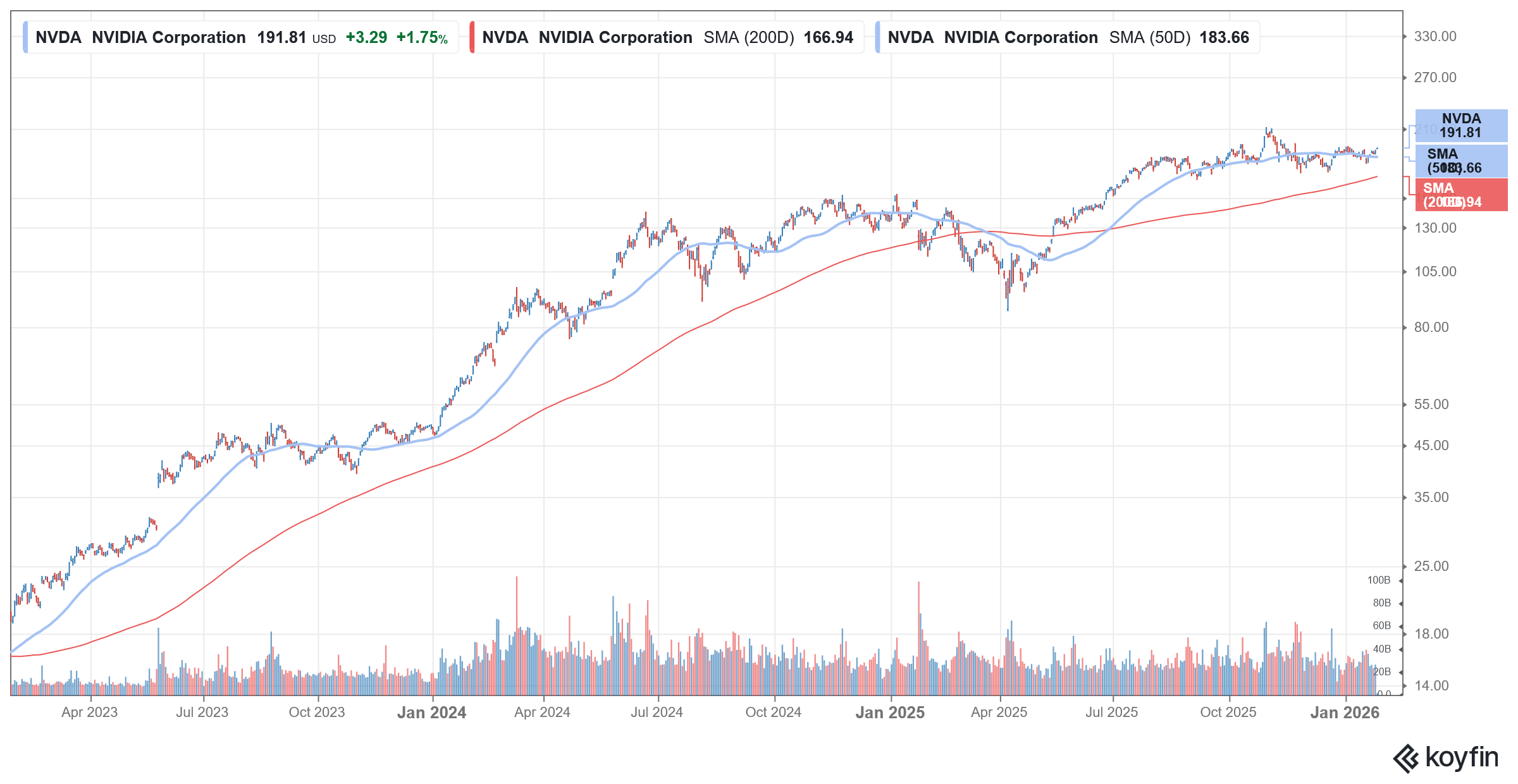Click the light blue SMA (50D) legend swatch
This screenshot has width=1518, height=784.
tap(878, 37)
